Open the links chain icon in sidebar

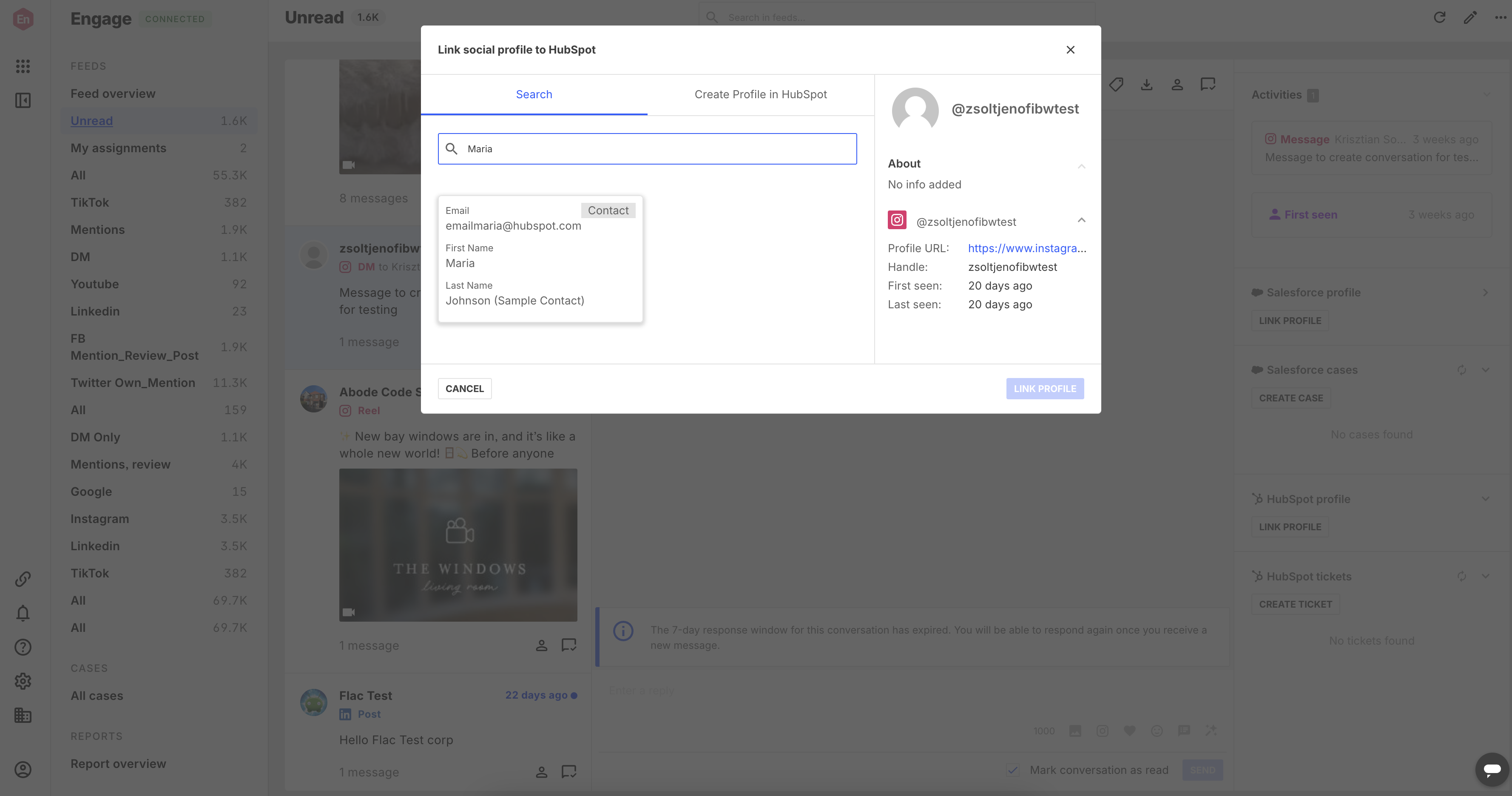click(23, 579)
